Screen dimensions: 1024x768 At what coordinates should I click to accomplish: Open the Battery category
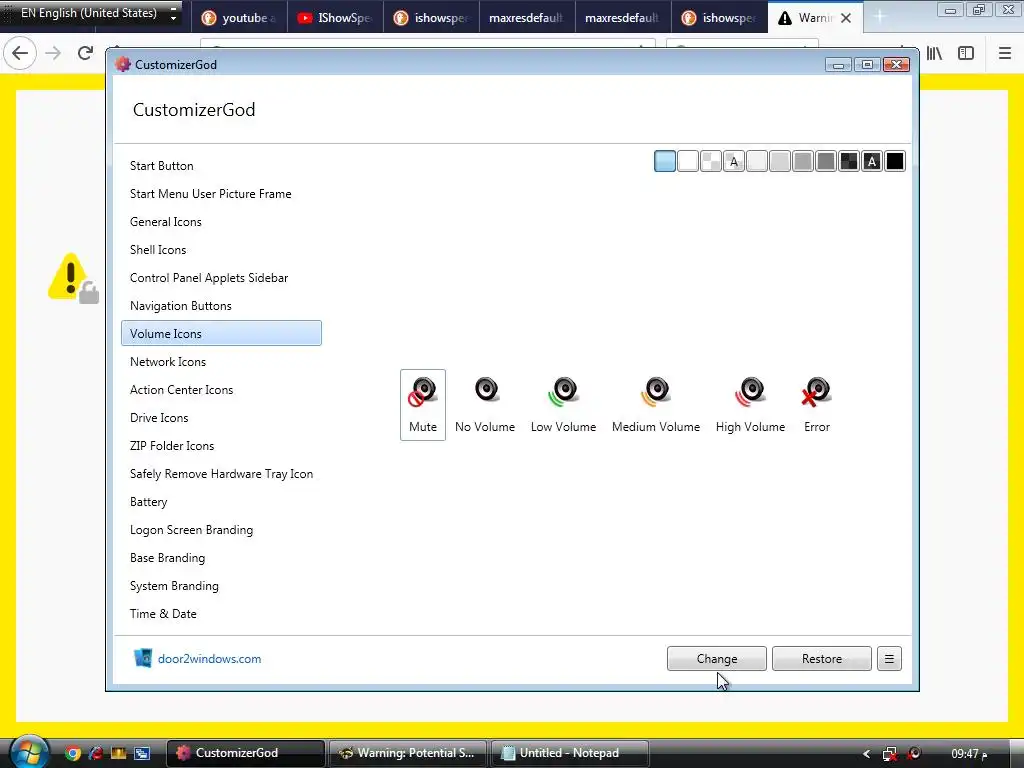(221, 502)
